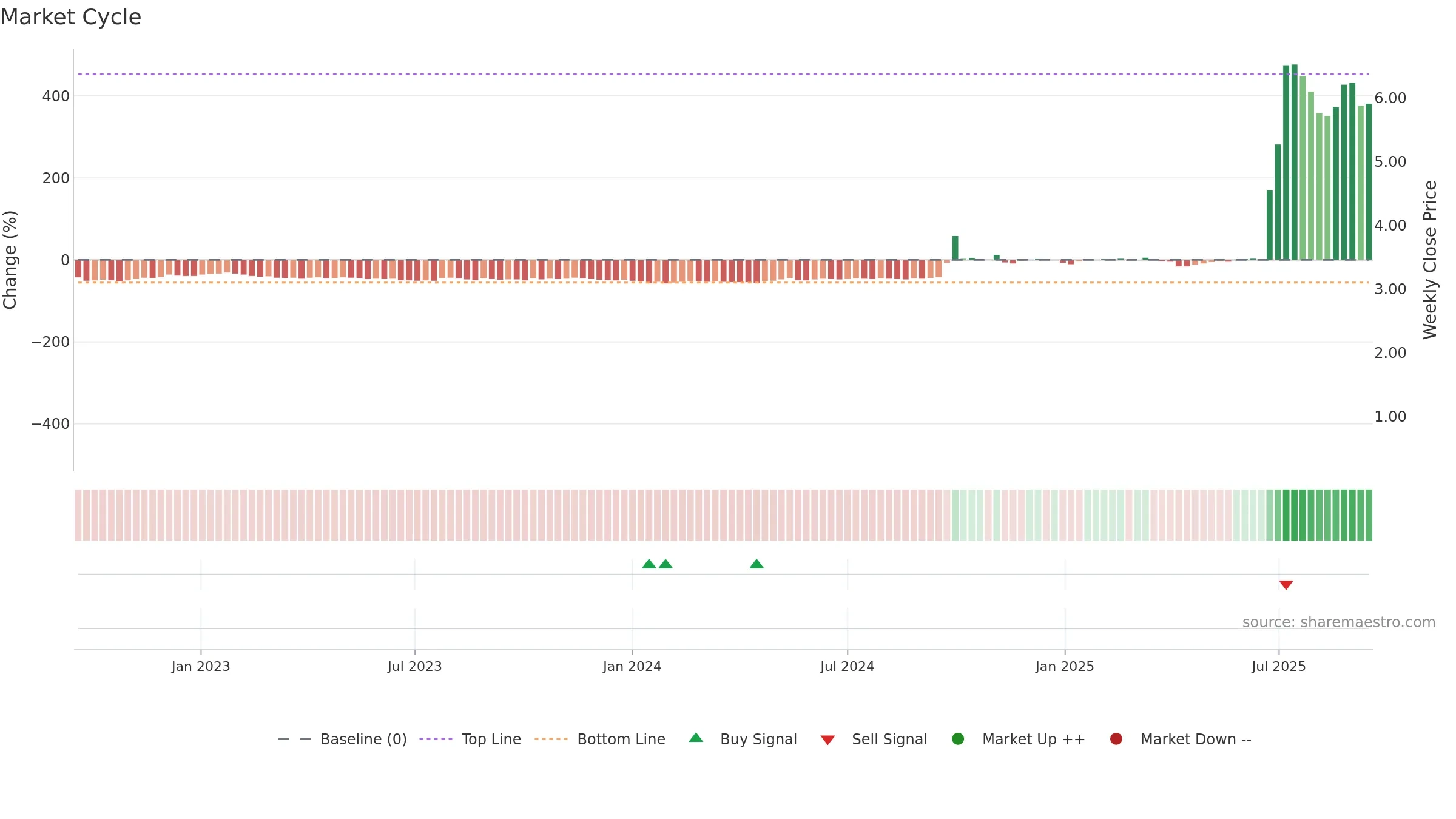Click the 400 left axis tick label

tap(56, 96)
